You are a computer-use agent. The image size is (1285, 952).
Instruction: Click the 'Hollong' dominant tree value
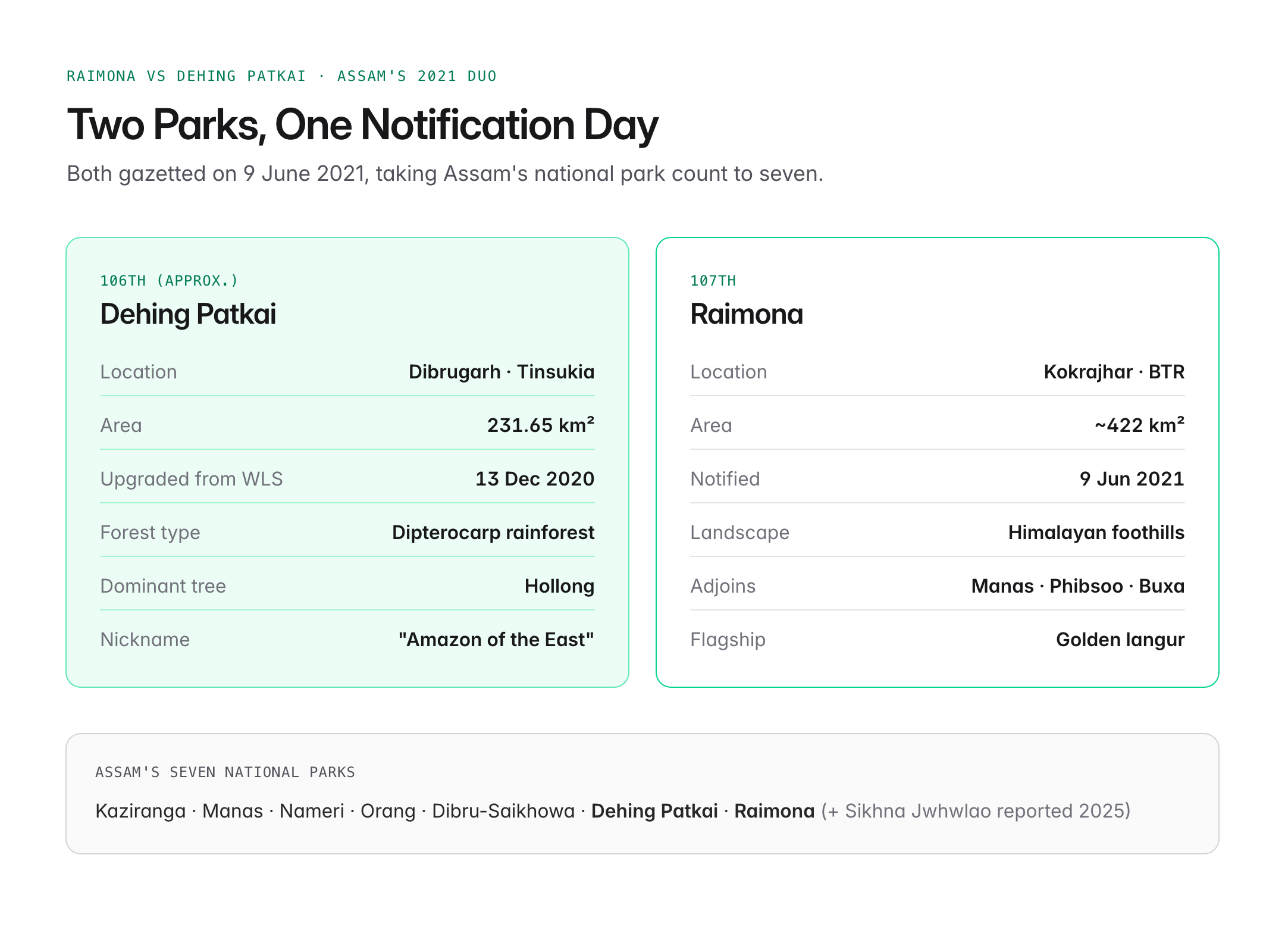[559, 586]
